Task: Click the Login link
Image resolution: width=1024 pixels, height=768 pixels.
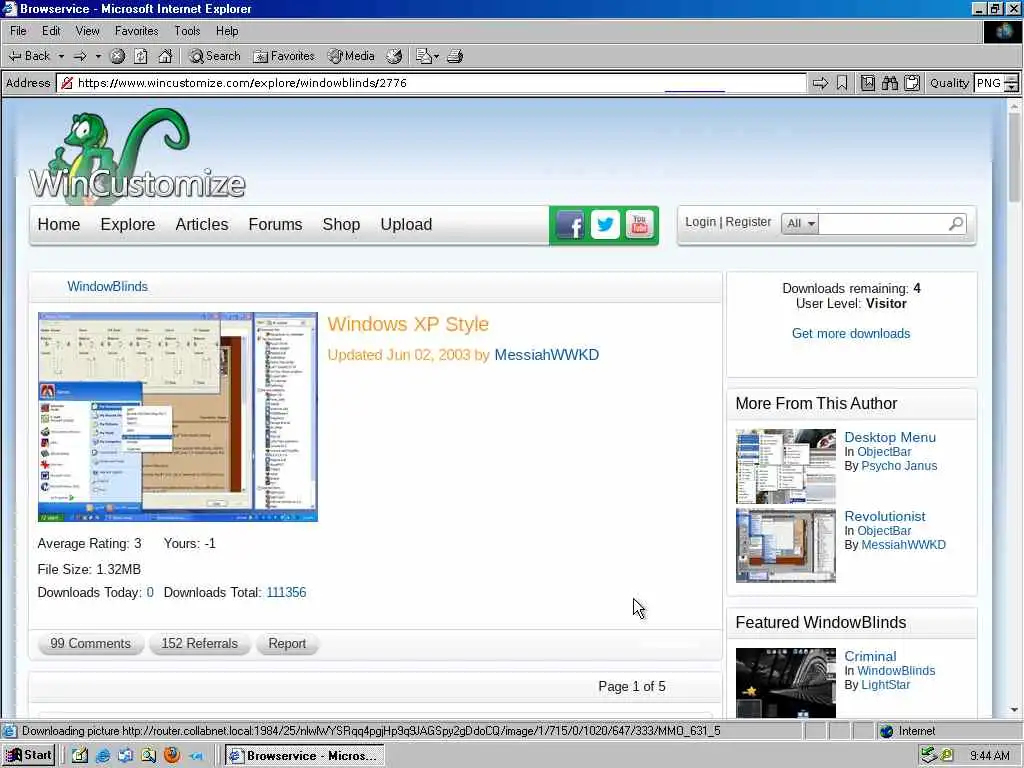Action: tap(701, 222)
